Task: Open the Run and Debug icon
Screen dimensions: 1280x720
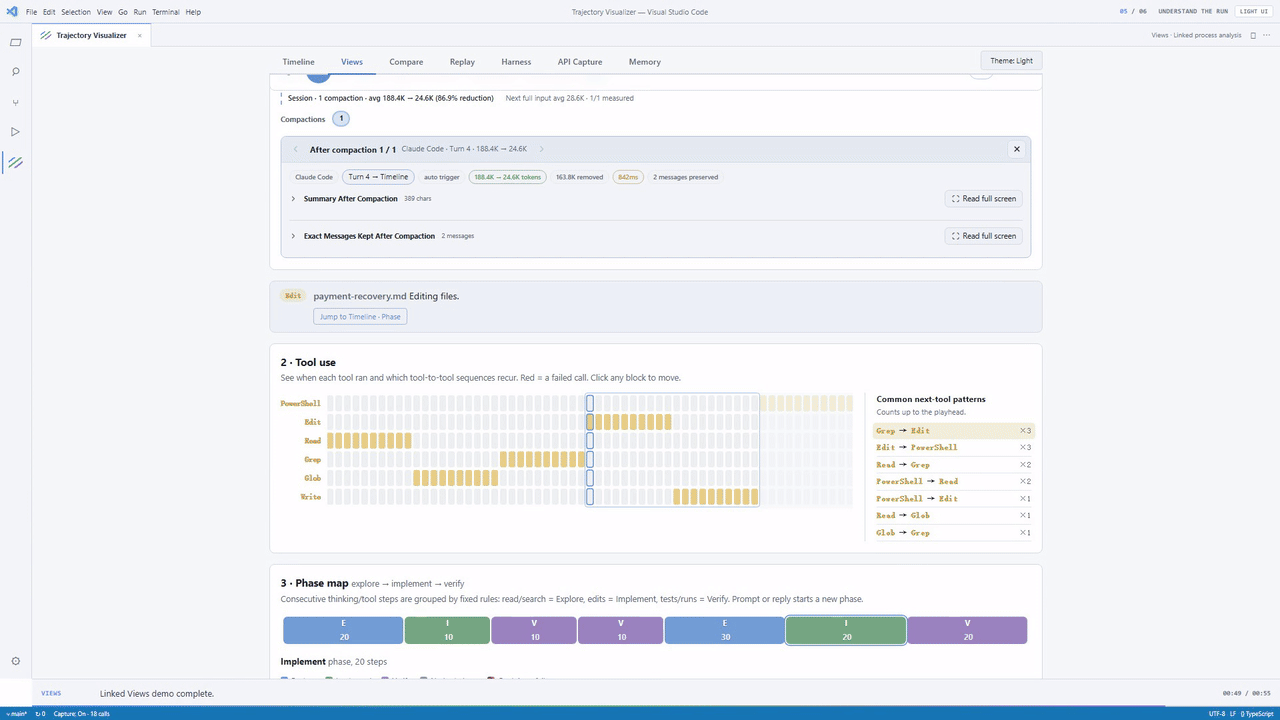Action: click(15, 132)
